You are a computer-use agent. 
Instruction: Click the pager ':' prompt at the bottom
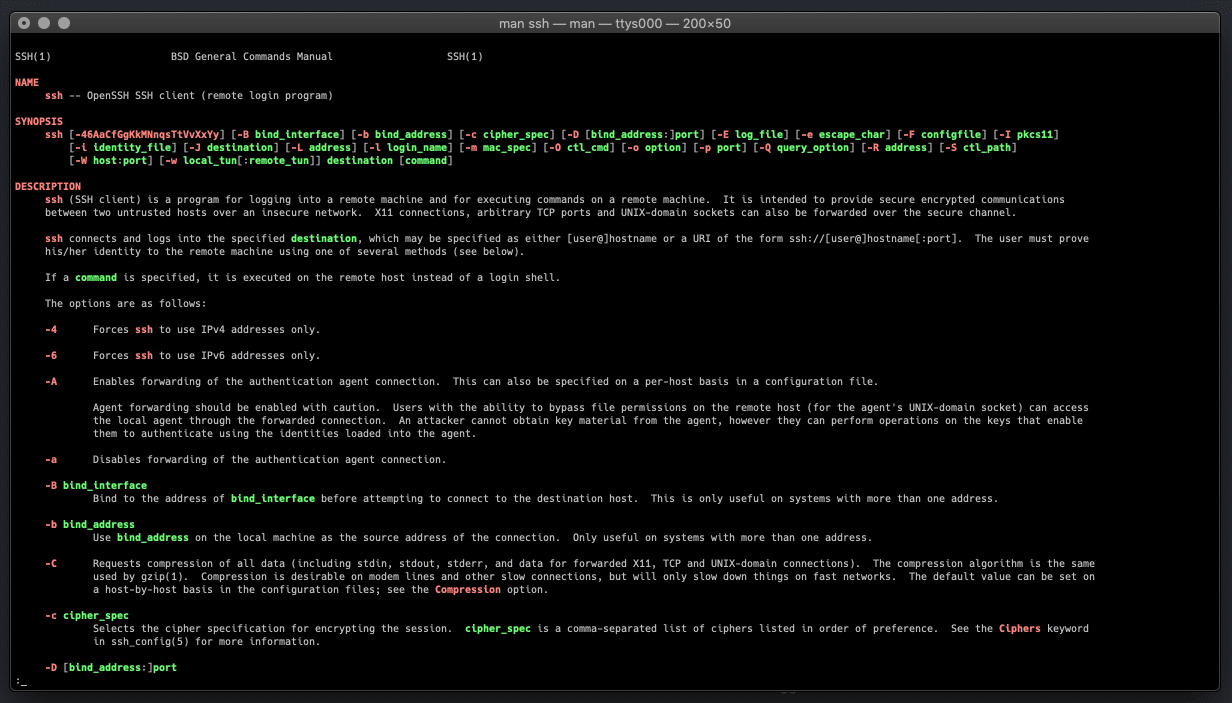point(17,680)
